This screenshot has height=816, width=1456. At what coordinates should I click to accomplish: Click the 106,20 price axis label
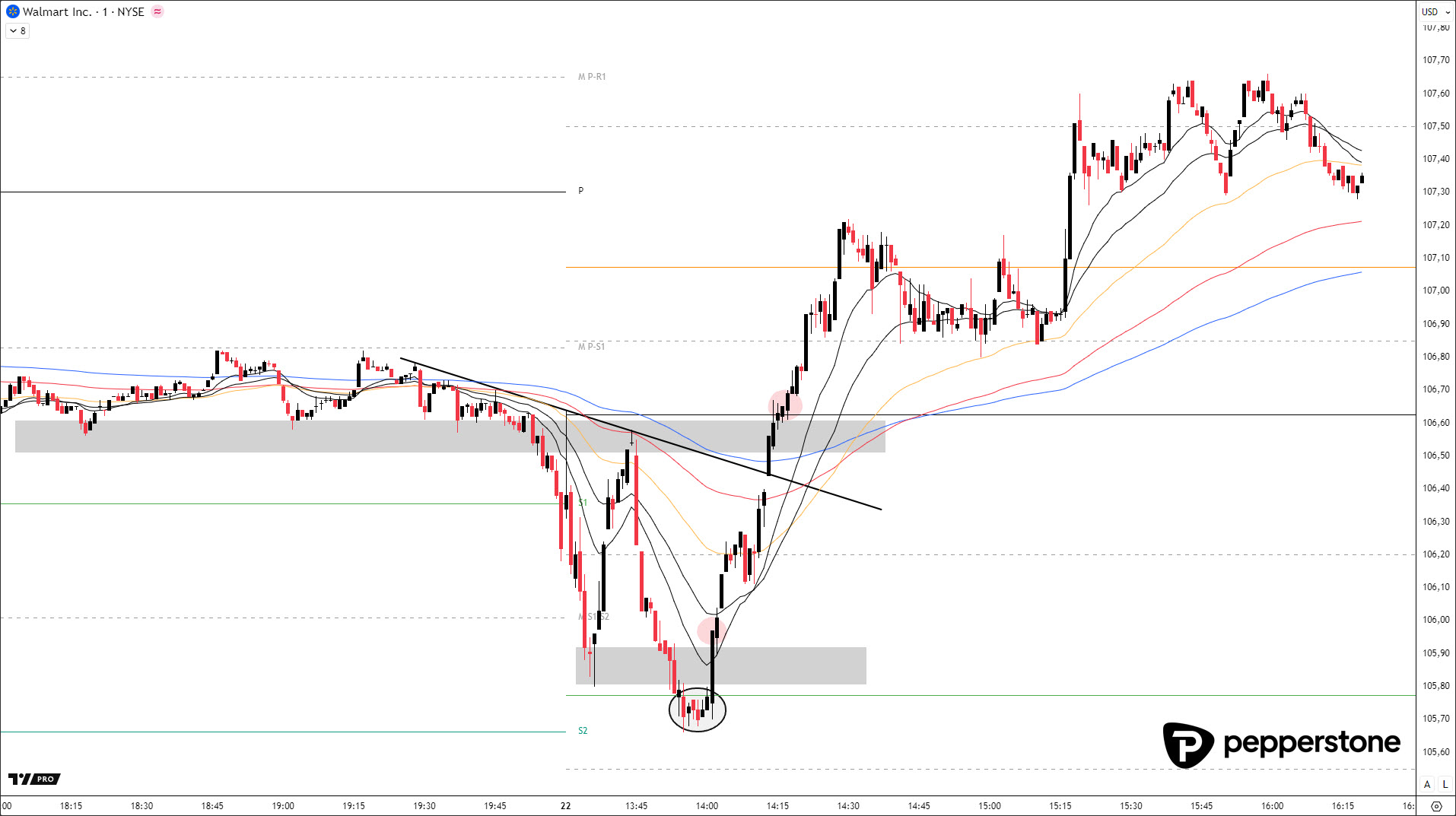[1436, 554]
